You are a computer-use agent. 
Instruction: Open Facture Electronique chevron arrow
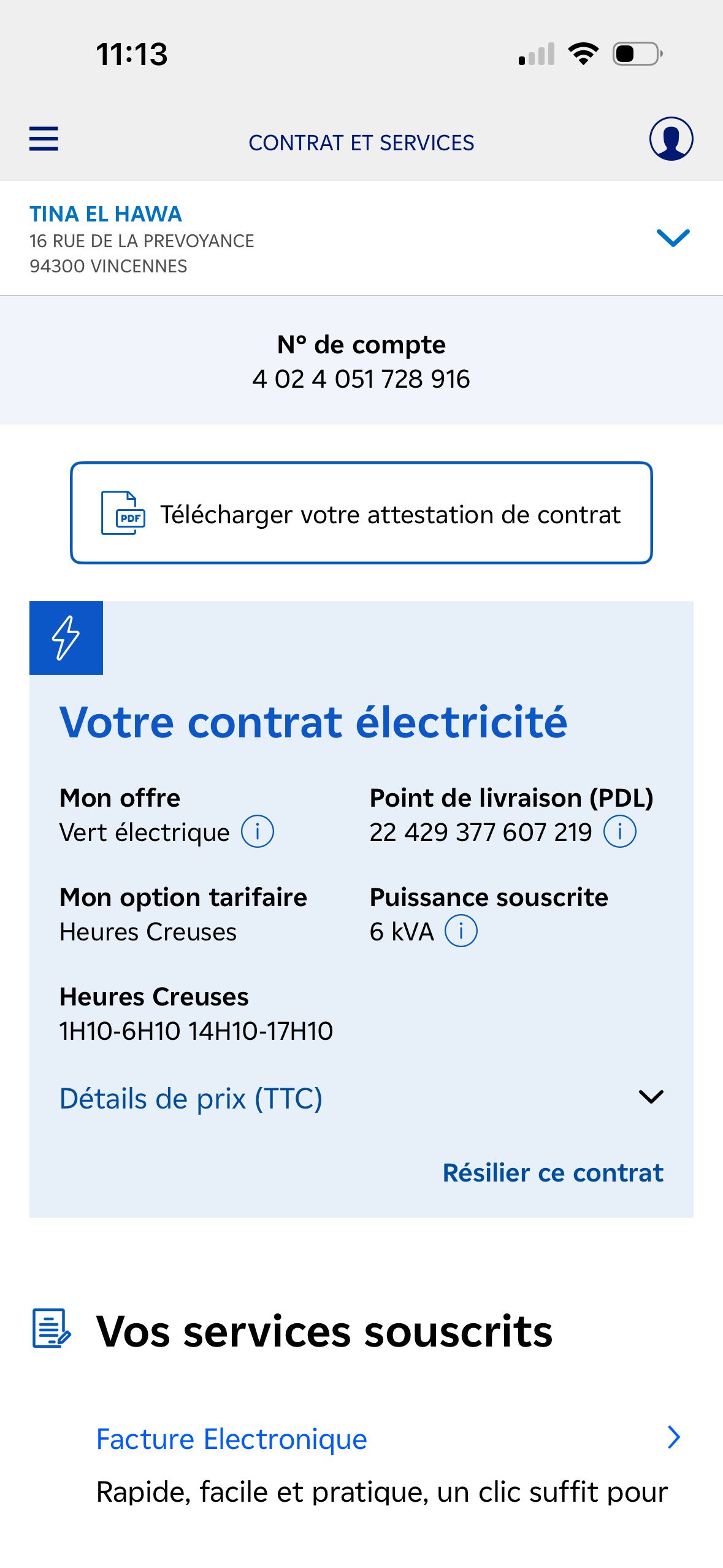click(673, 1437)
